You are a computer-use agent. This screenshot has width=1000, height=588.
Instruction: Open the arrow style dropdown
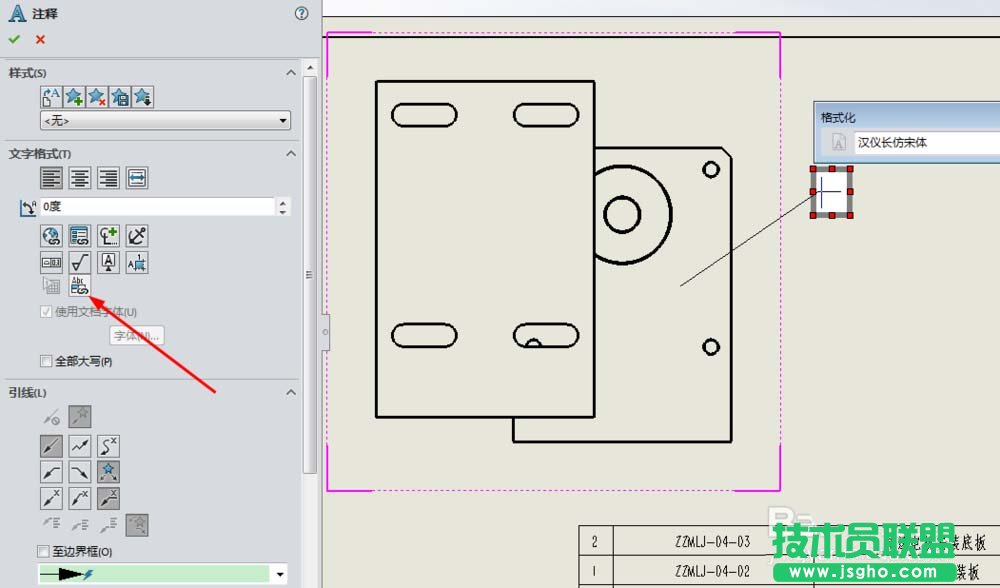click(280, 575)
